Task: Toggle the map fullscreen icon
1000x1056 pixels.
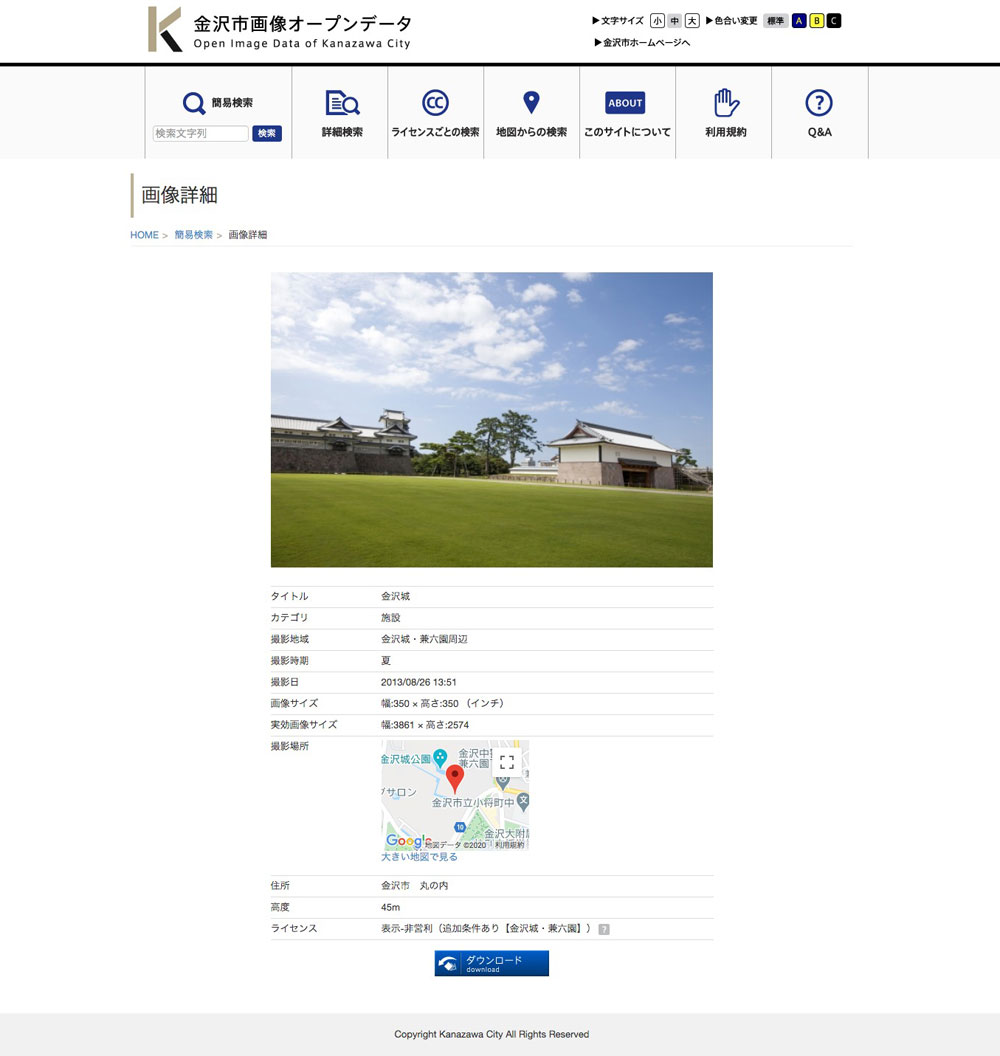Action: click(x=507, y=762)
